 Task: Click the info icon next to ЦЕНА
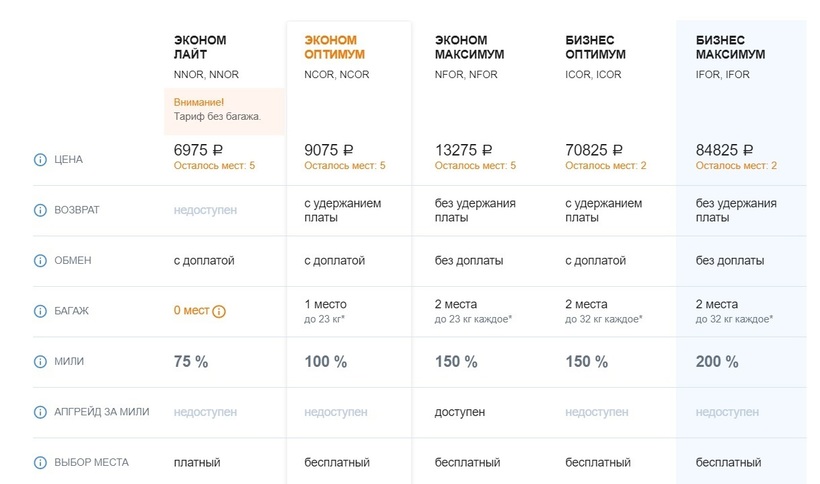click(41, 160)
